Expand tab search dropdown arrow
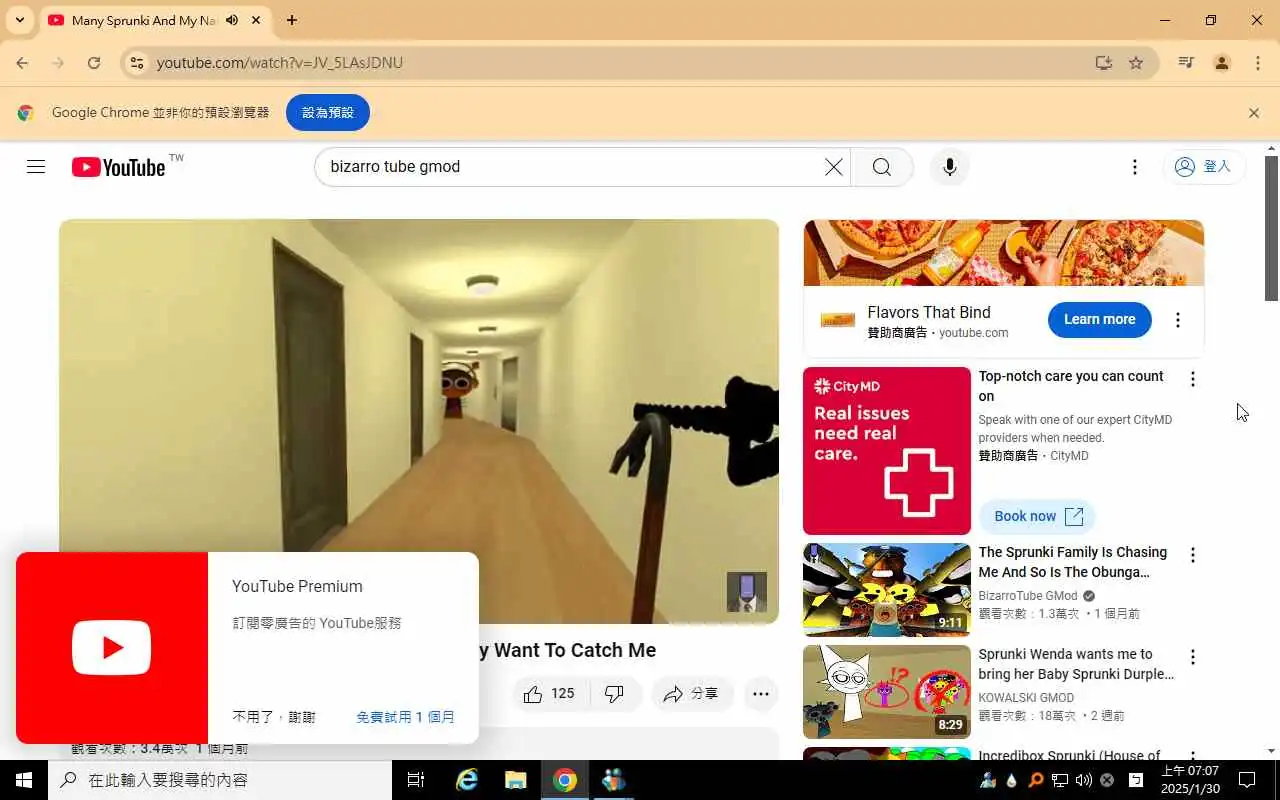This screenshot has height=800, width=1280. (x=20, y=20)
